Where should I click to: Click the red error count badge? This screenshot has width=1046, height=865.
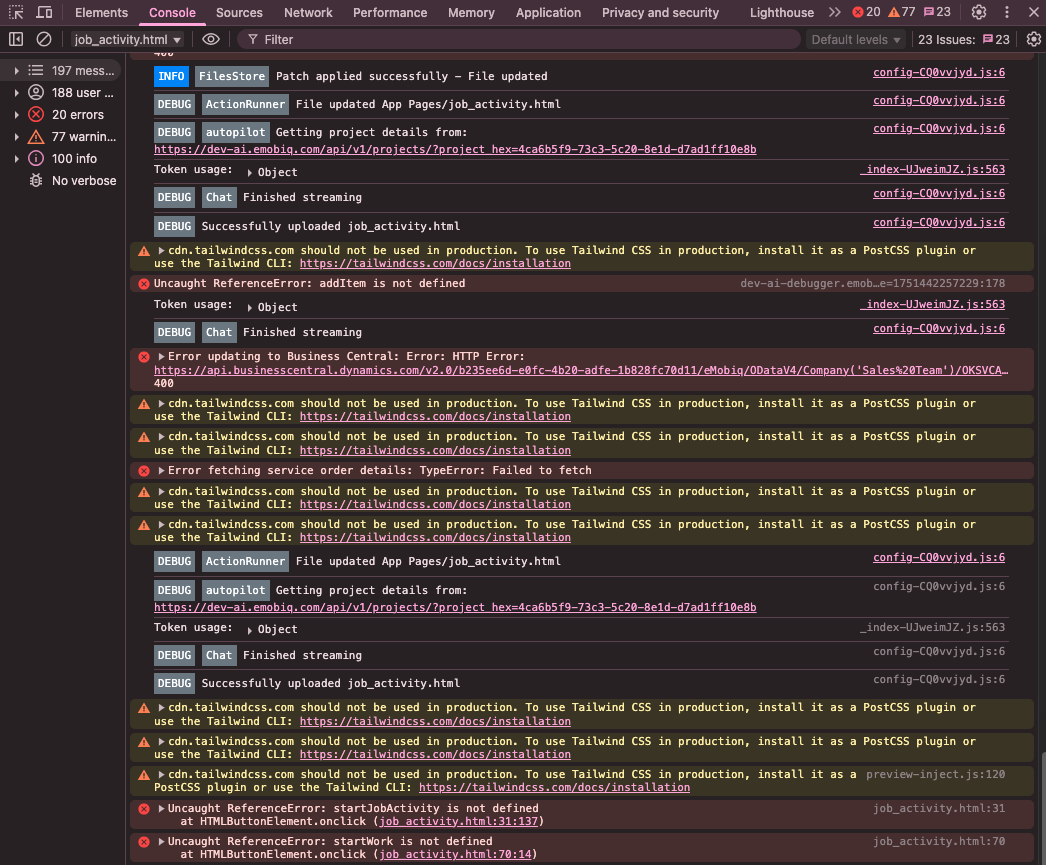click(x=866, y=12)
